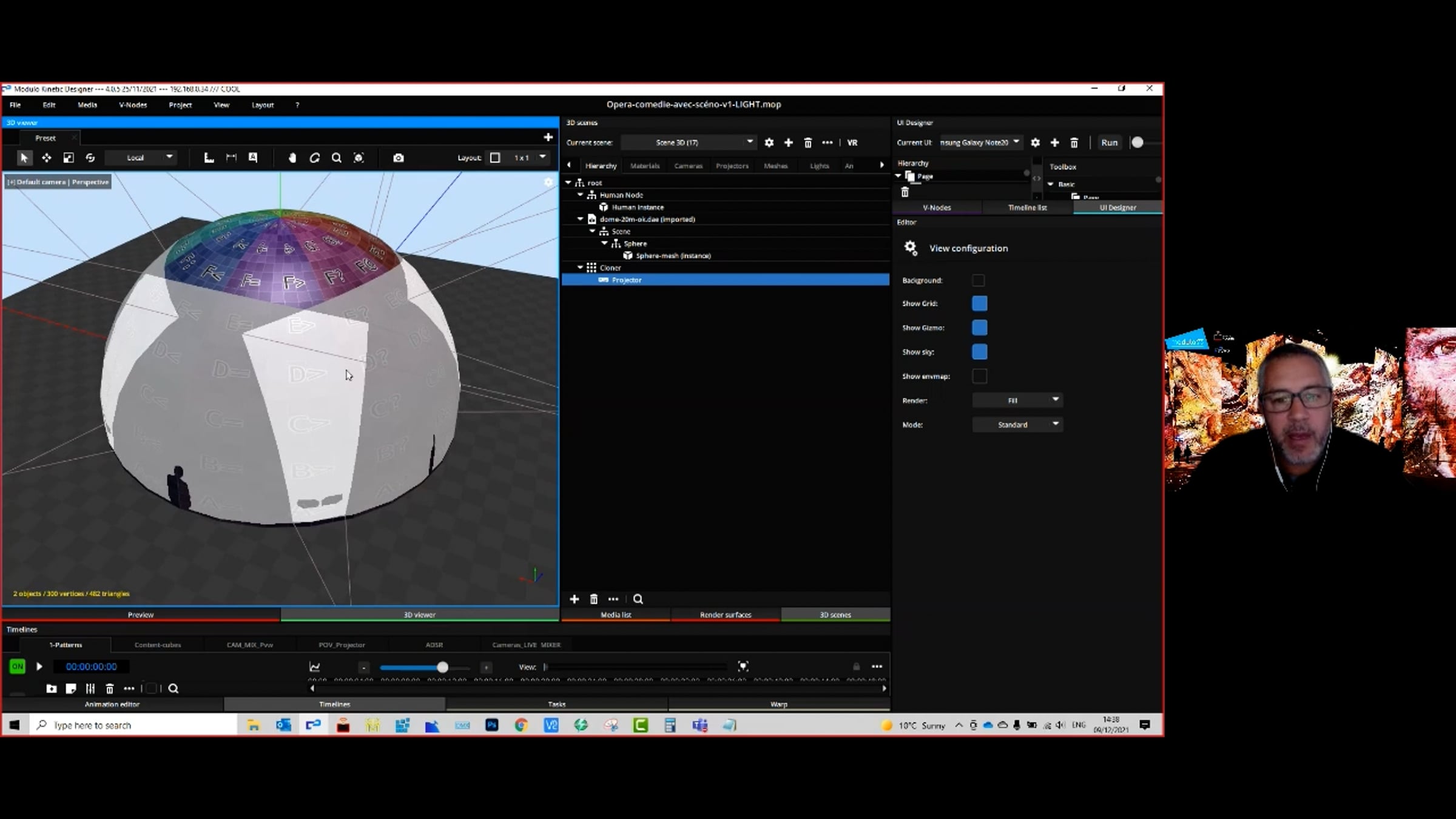The image size is (1456, 819).
Task: Click the 3D viewer zoom magnifier
Action: click(336, 158)
